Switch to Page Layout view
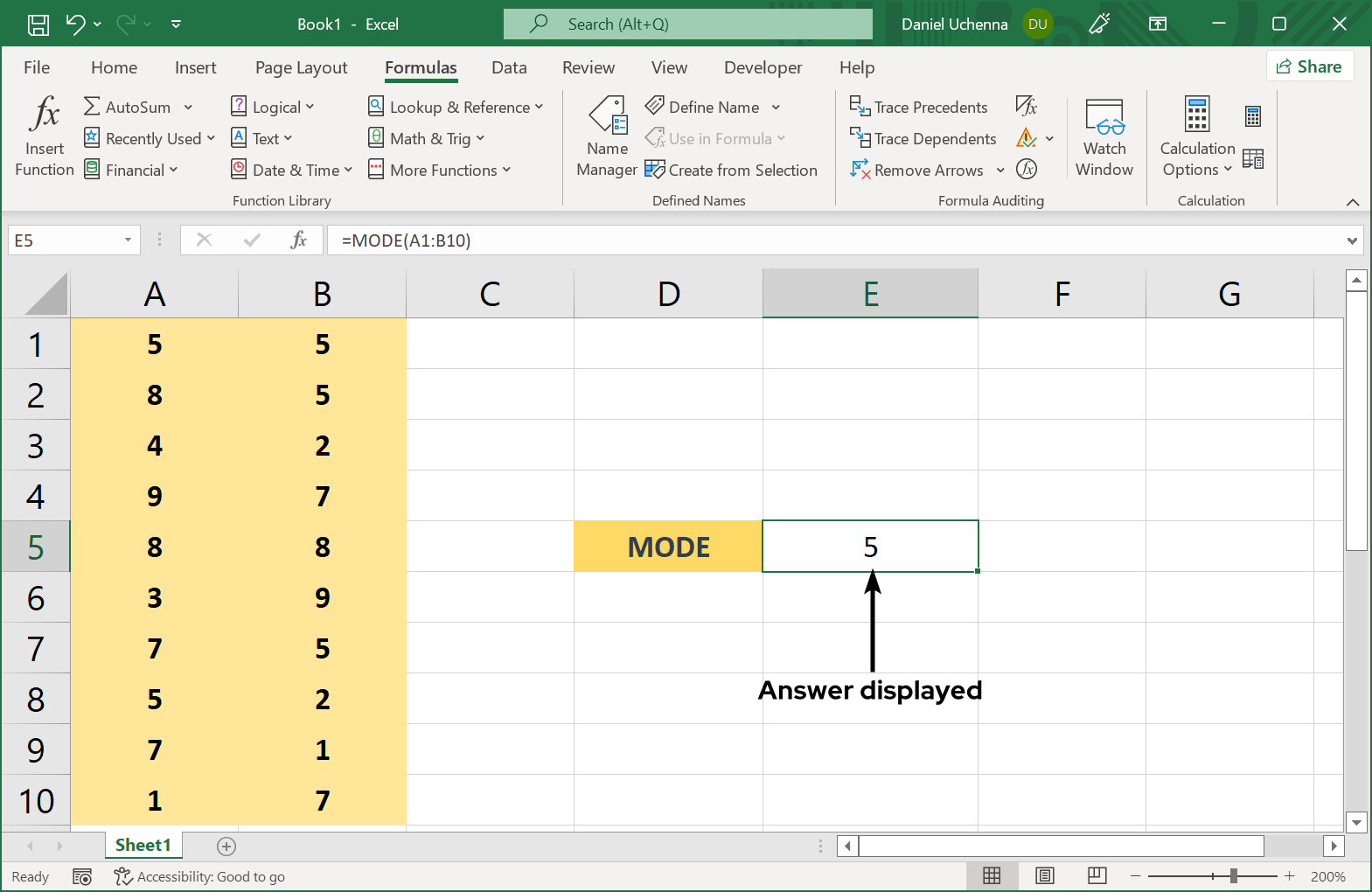This screenshot has height=892, width=1372. pos(1044,876)
